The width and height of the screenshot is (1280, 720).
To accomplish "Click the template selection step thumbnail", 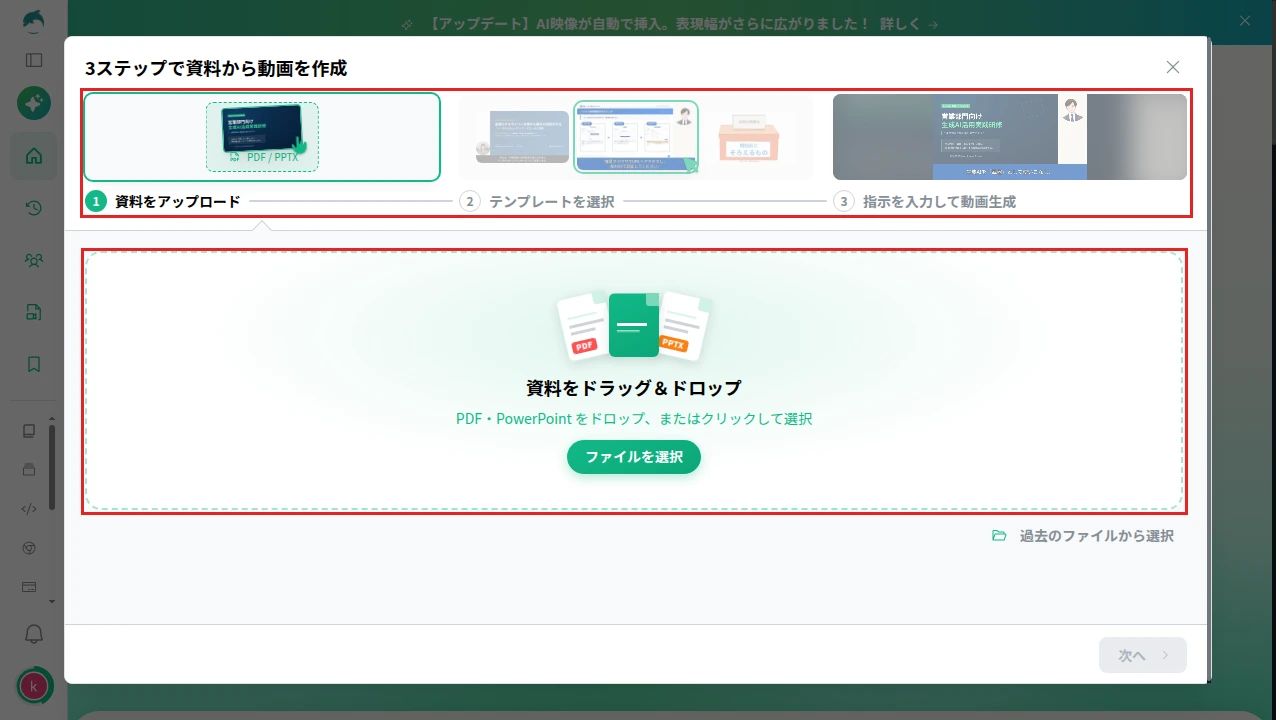I will 636,137.
